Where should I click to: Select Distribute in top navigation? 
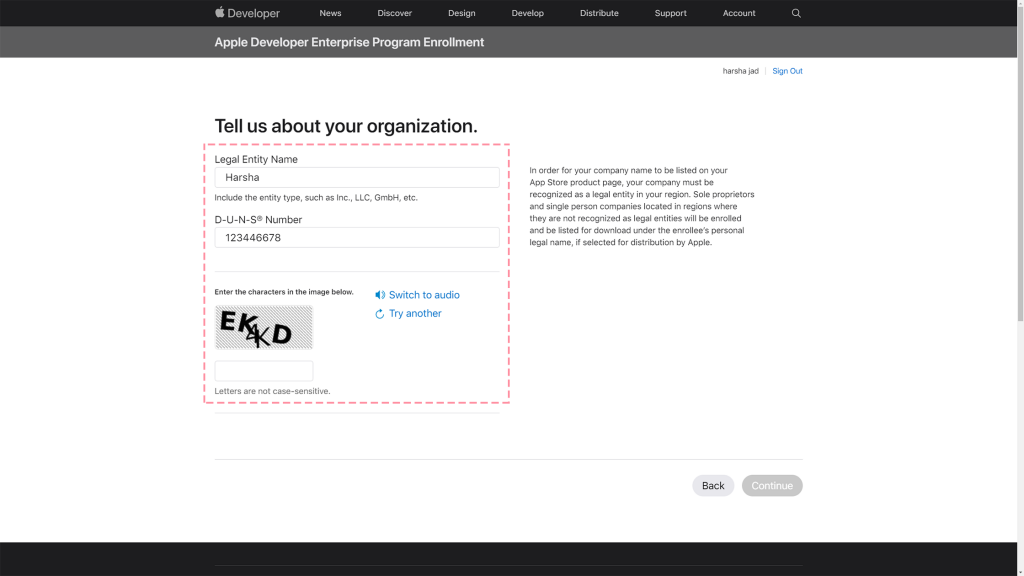[599, 13]
